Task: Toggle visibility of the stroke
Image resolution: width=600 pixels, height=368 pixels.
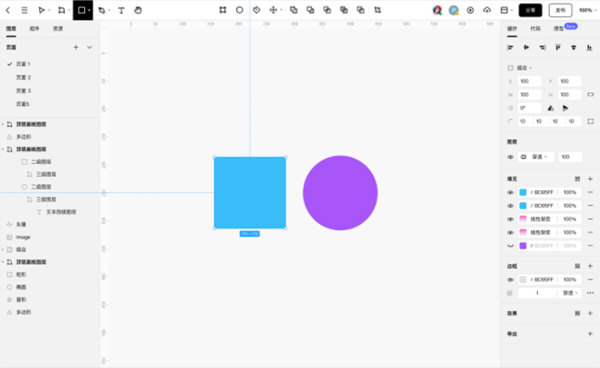Action: click(x=510, y=280)
